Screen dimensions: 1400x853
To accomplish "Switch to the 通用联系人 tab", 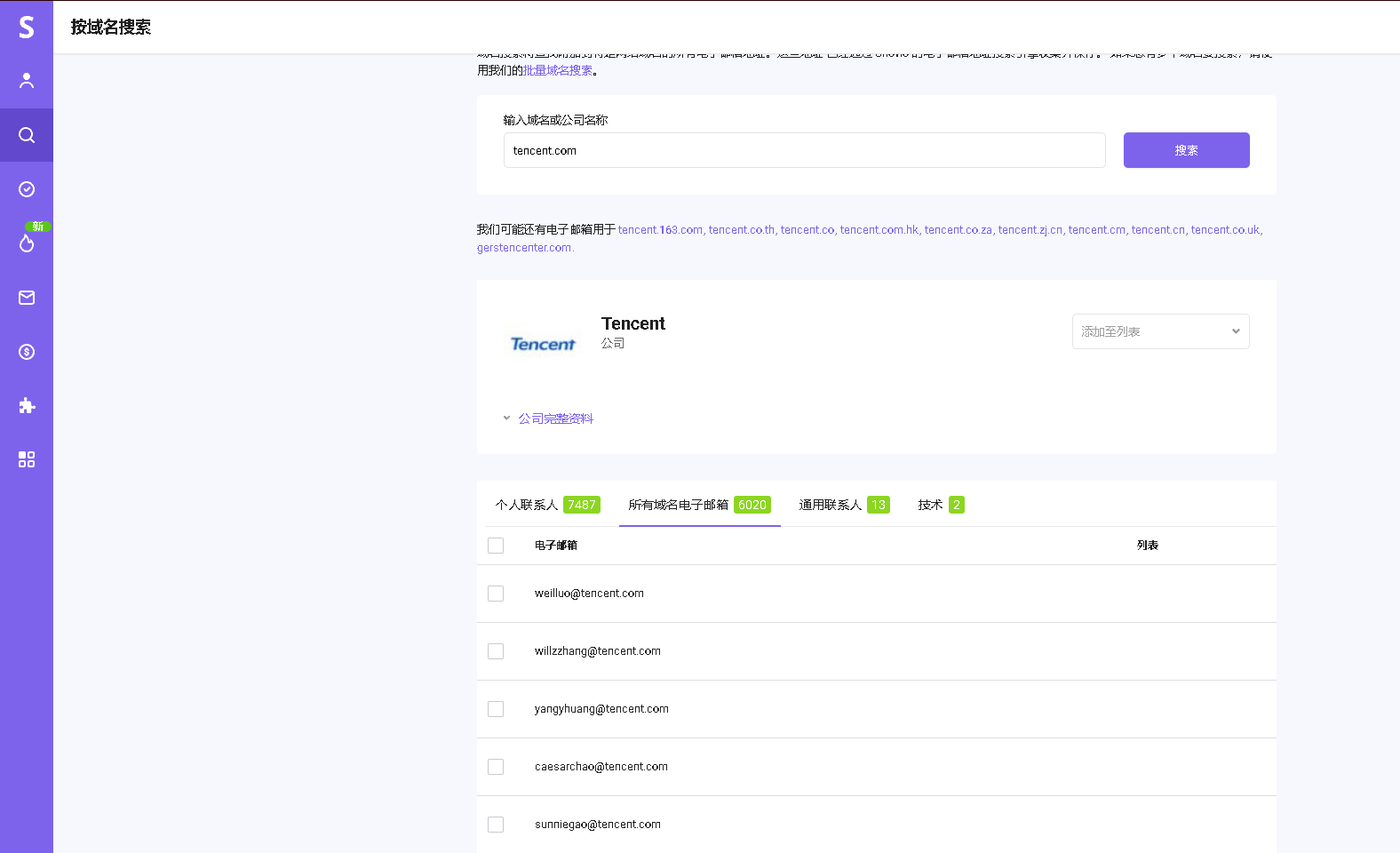I will point(844,505).
